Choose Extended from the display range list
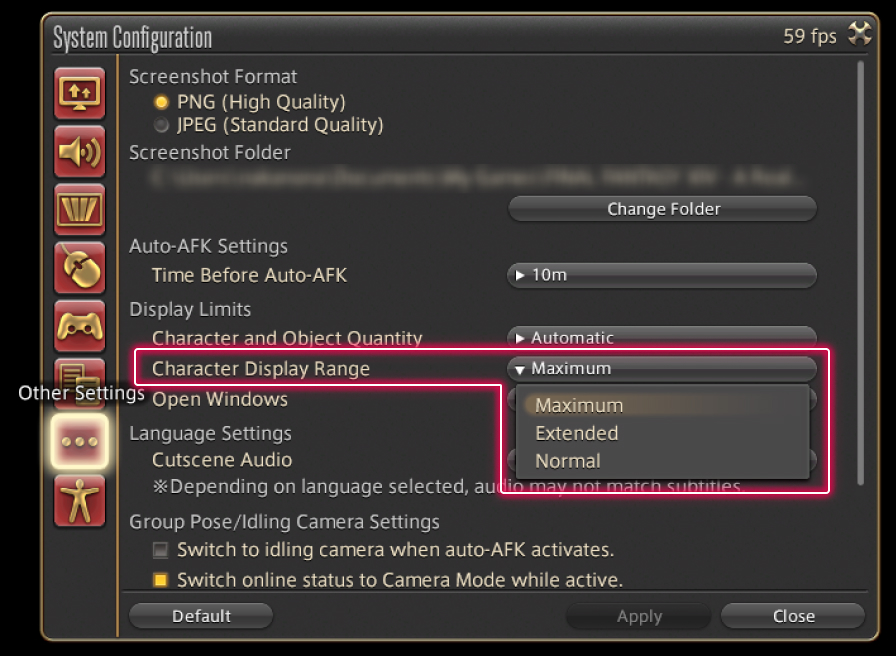 click(577, 434)
